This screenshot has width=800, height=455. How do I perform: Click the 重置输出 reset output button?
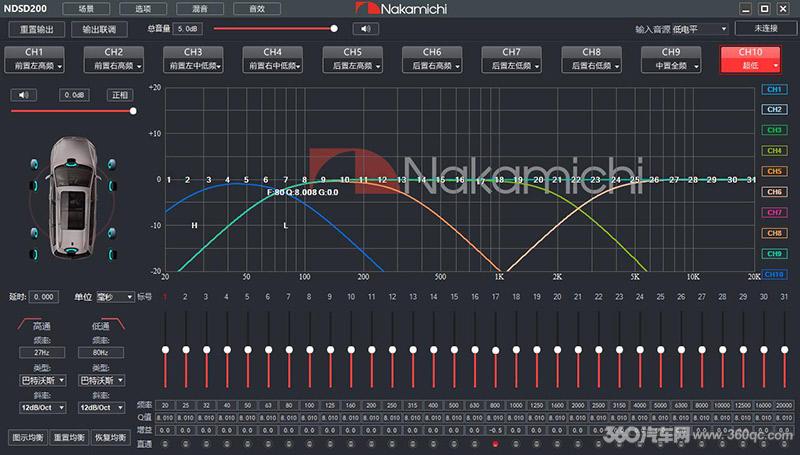tap(37, 29)
